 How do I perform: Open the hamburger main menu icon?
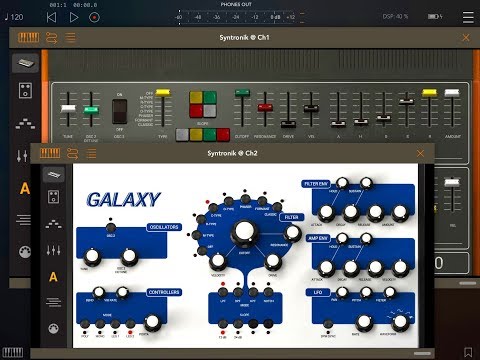point(468,17)
